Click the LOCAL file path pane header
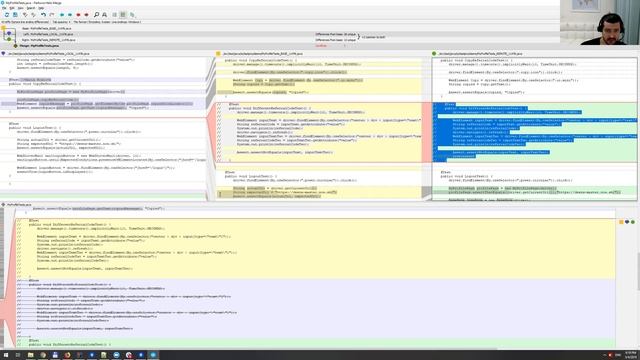The height and width of the screenshot is (360, 640). tap(49, 53)
